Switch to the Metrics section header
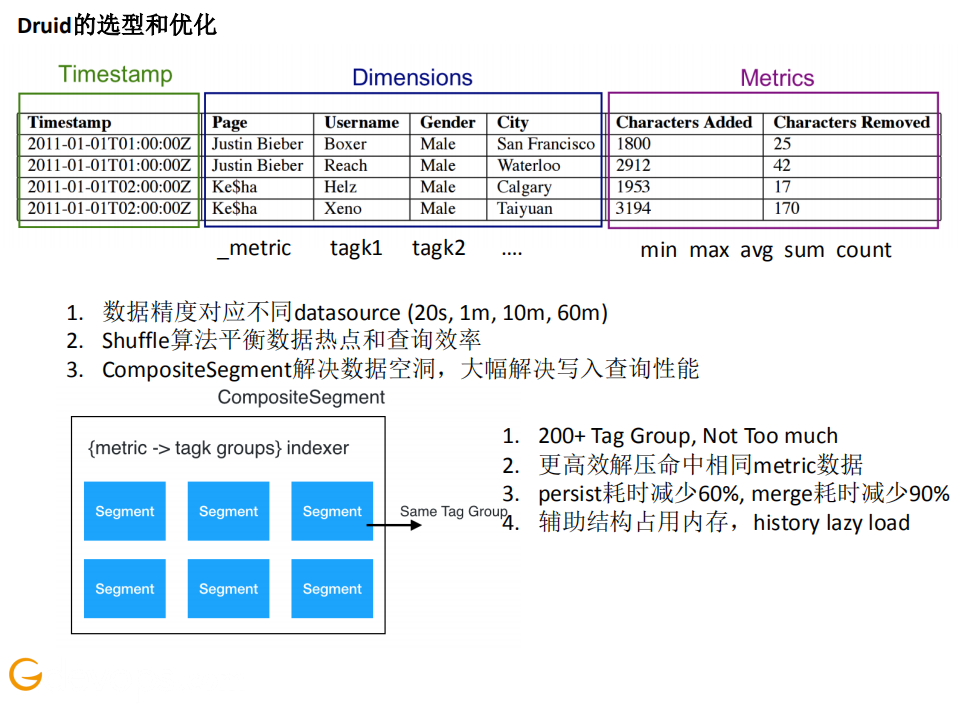The width and height of the screenshot is (959, 719). click(x=777, y=77)
